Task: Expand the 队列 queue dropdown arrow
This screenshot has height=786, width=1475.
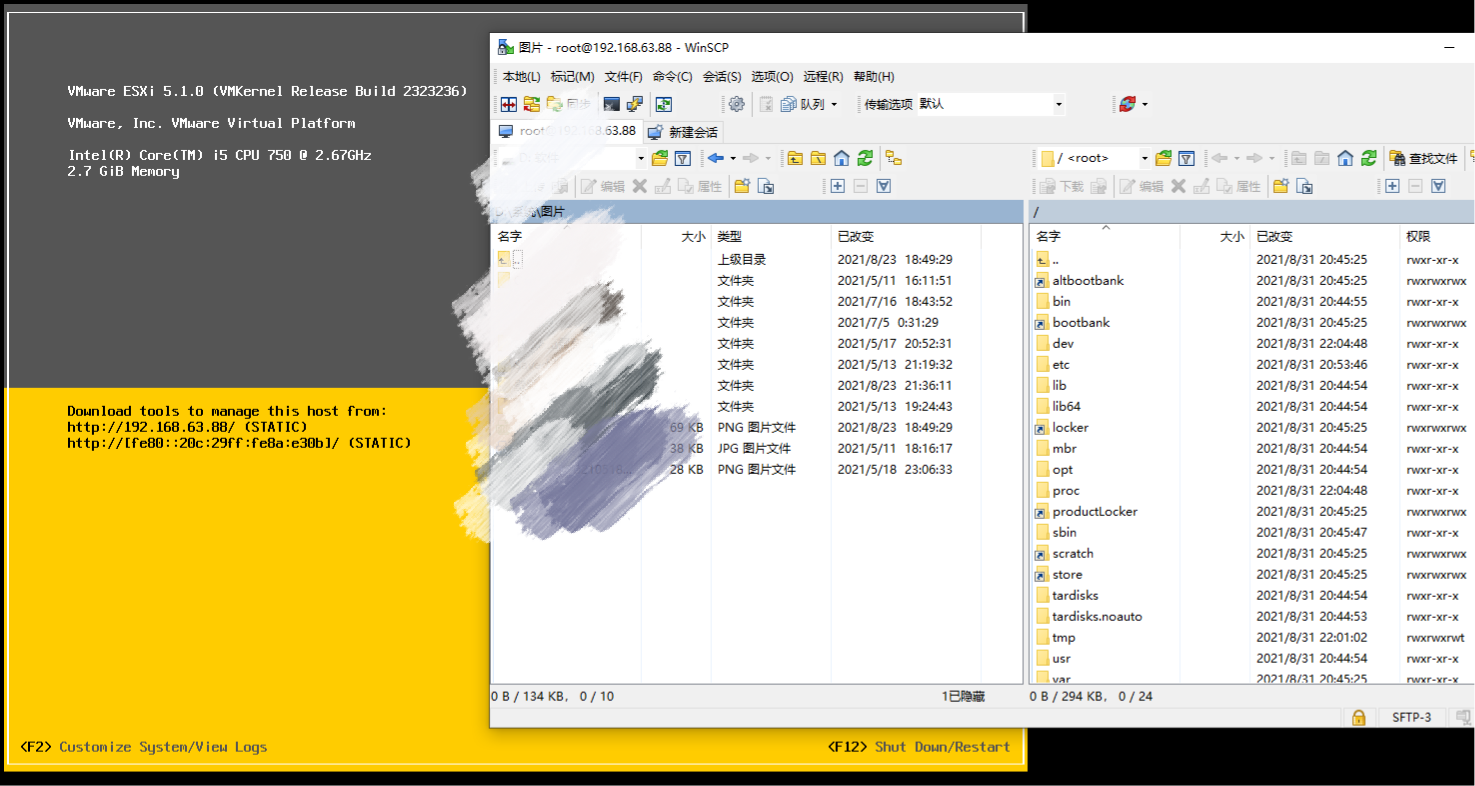Action: coord(834,104)
